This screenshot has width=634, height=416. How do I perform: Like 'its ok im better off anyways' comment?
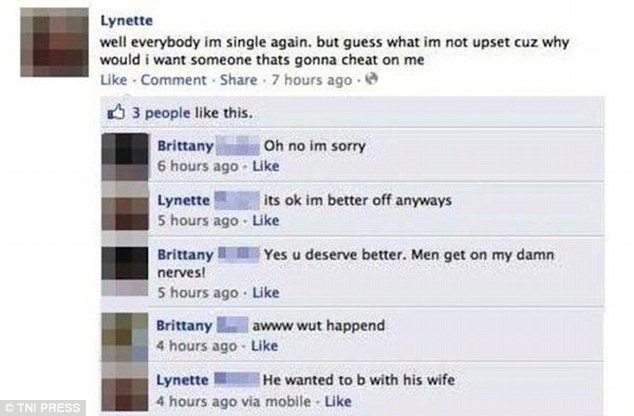click(x=266, y=220)
